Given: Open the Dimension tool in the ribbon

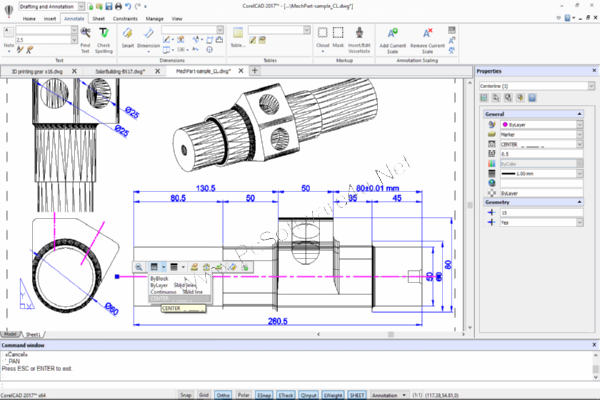Looking at the screenshot, I should [x=148, y=34].
